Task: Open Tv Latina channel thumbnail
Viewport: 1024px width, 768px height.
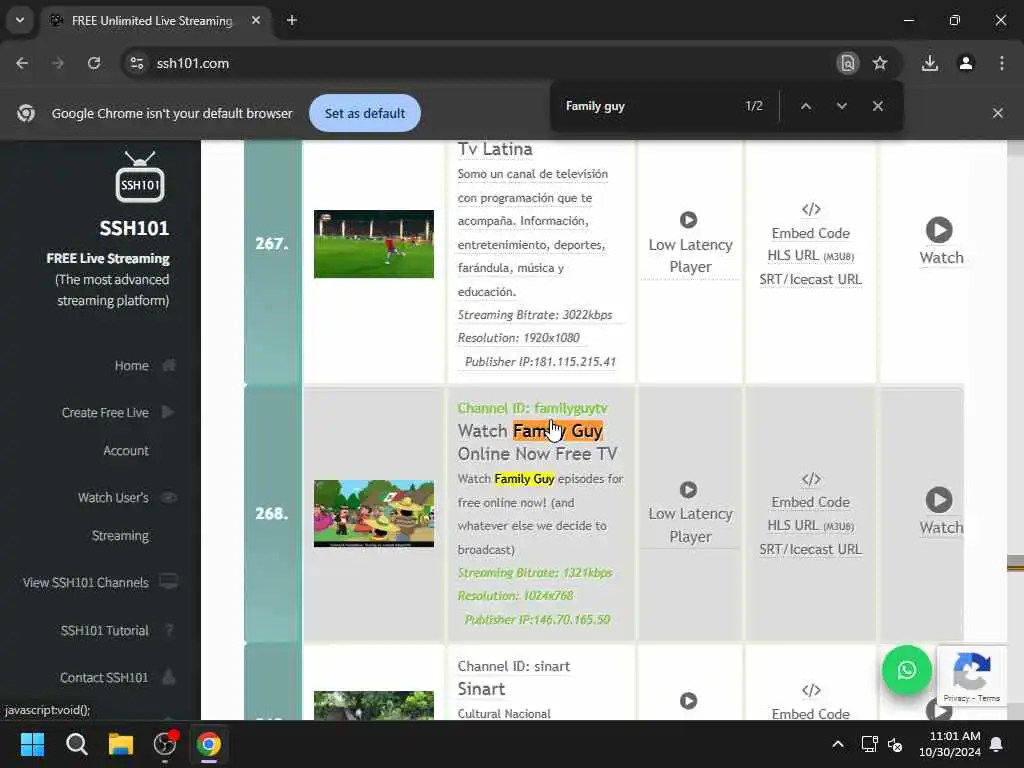Action: pyautogui.click(x=374, y=244)
